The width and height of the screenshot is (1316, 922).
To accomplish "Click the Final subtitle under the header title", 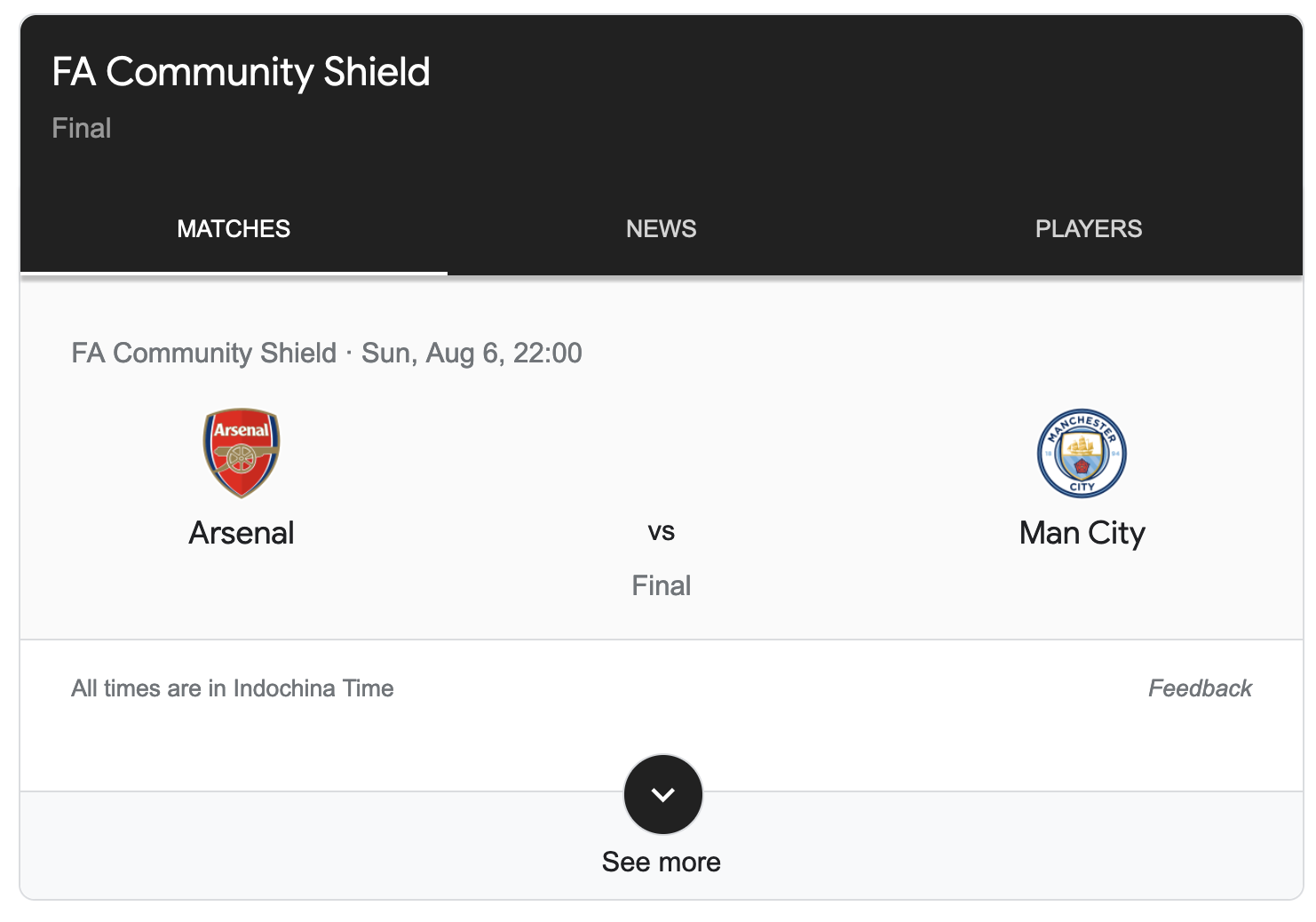I will [82, 128].
